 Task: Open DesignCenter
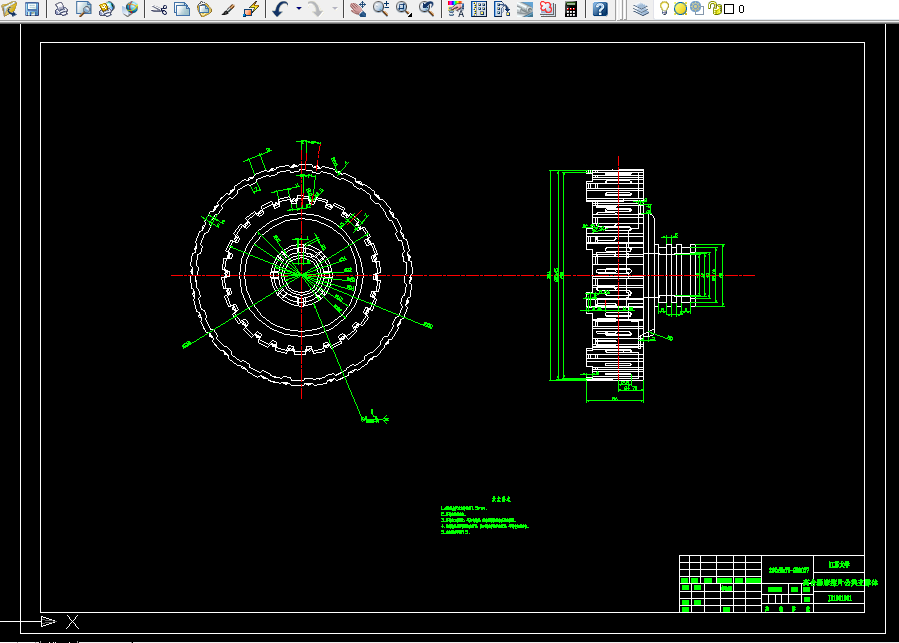coord(479,9)
